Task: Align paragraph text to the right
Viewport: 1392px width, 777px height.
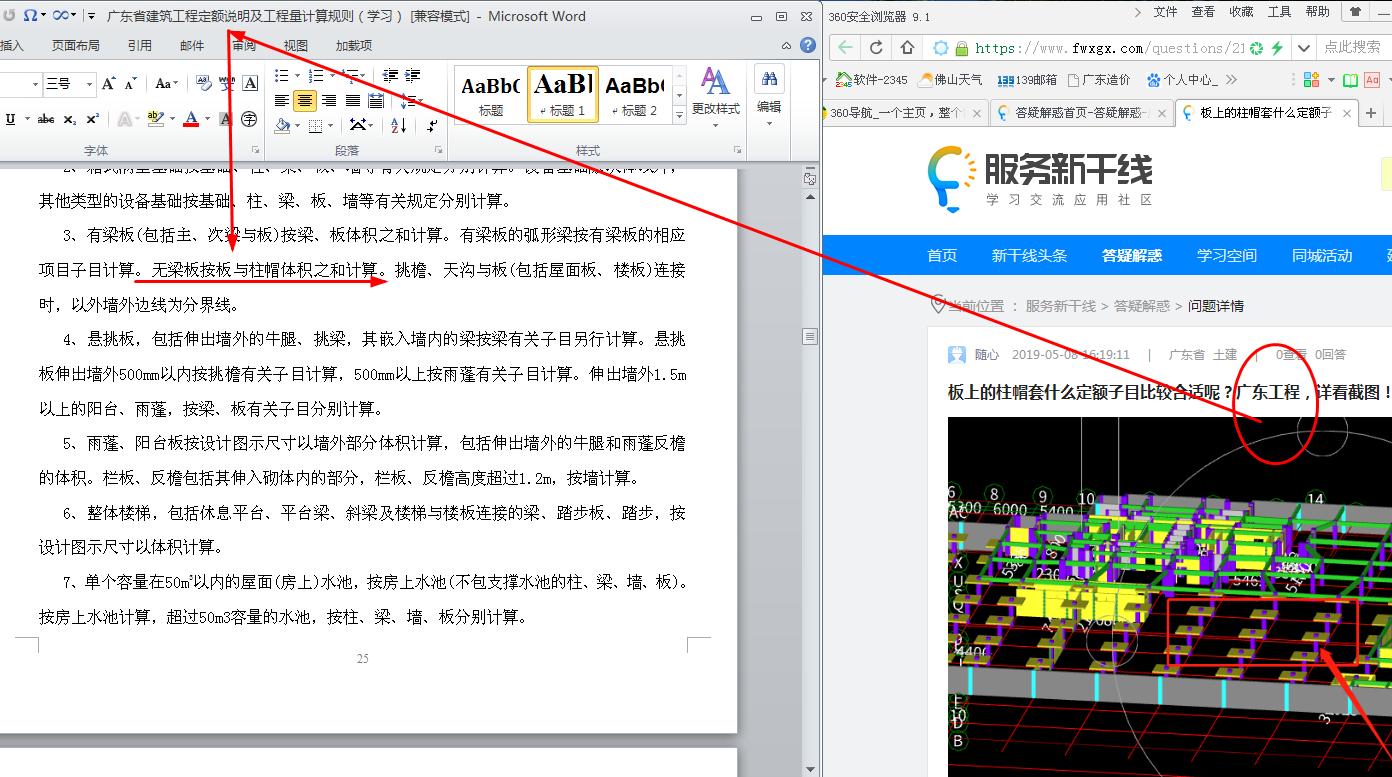Action: 328,100
